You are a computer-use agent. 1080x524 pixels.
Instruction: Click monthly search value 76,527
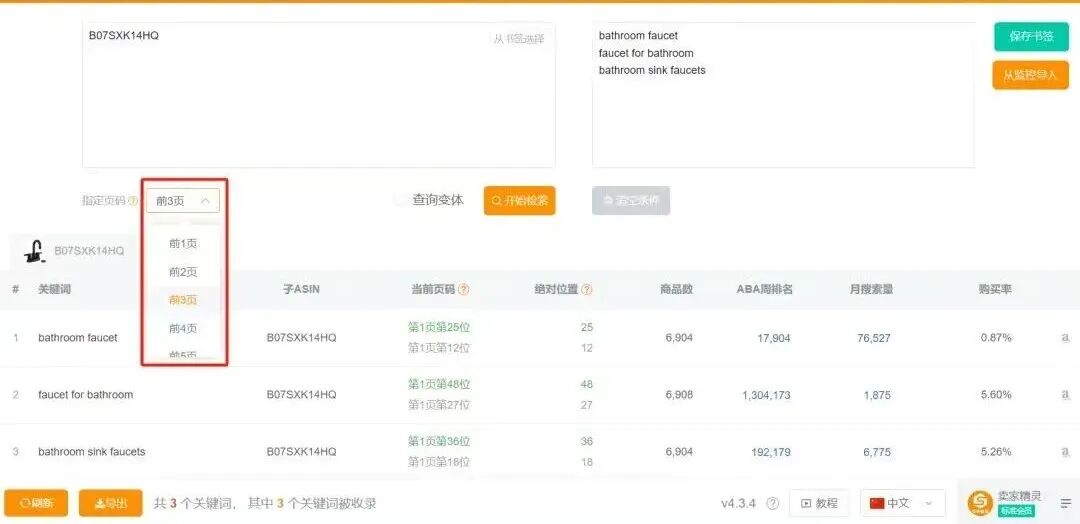(873, 338)
